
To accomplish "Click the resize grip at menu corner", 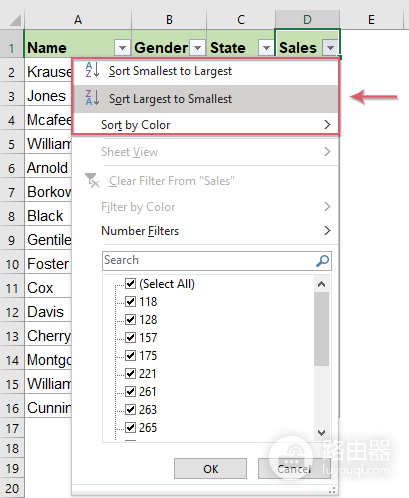I will pos(332,490).
